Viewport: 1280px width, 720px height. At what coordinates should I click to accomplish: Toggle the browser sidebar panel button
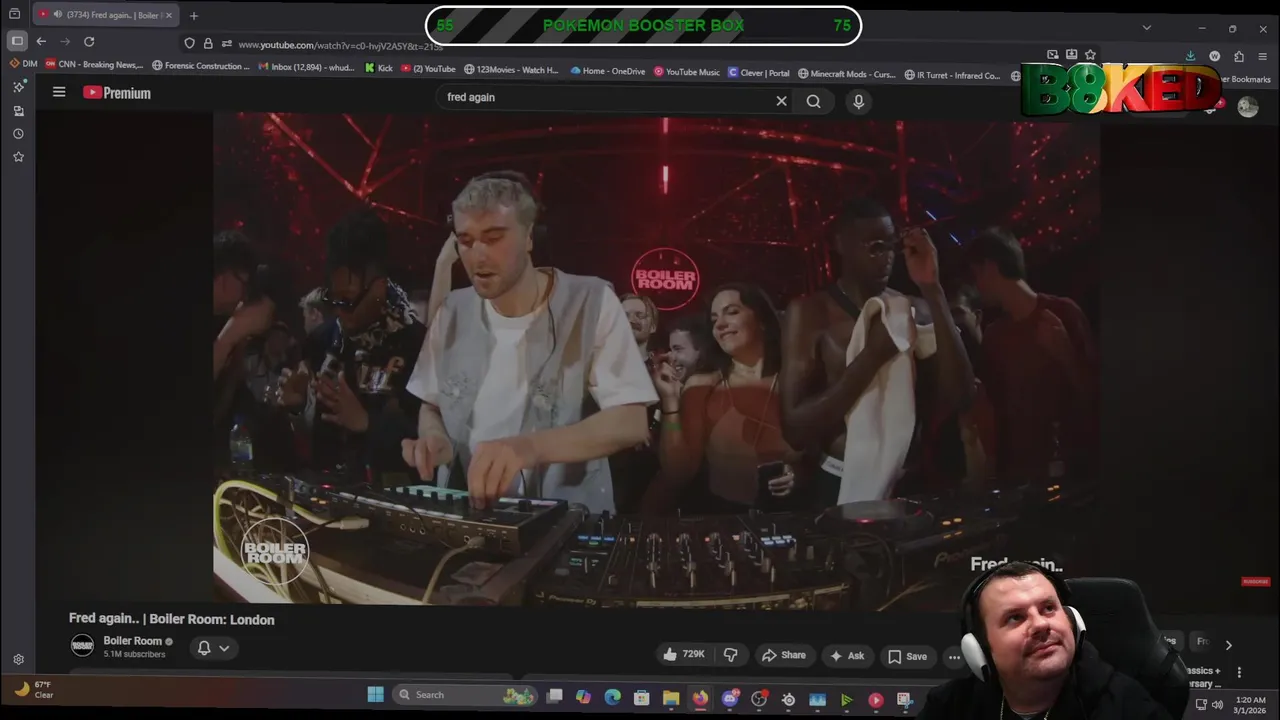click(x=17, y=41)
